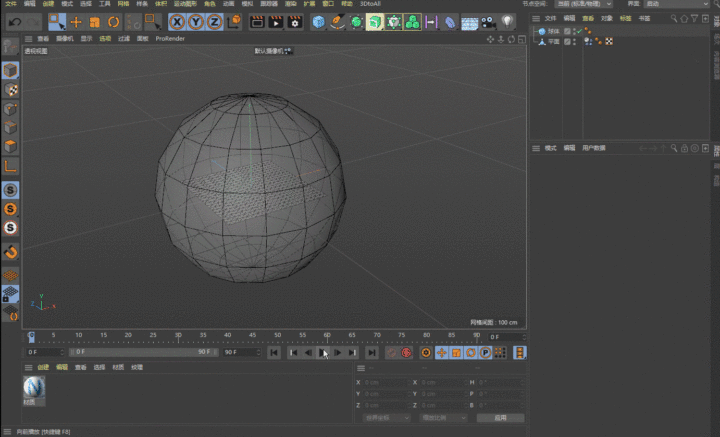Toggle Y axis lock in the toolbar
720x437 pixels.
(x=195, y=22)
